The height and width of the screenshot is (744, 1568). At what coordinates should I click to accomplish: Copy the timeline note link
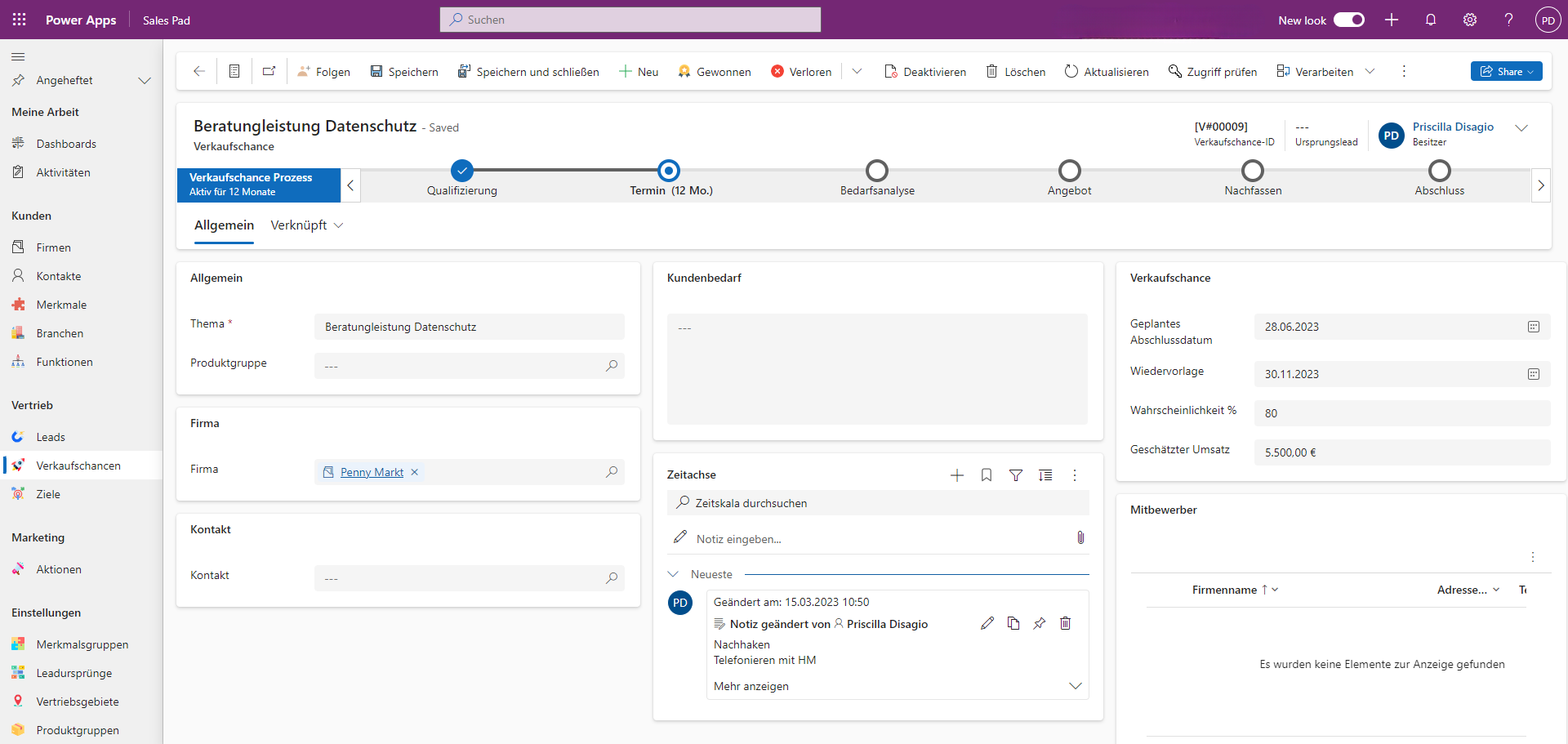(x=1013, y=623)
